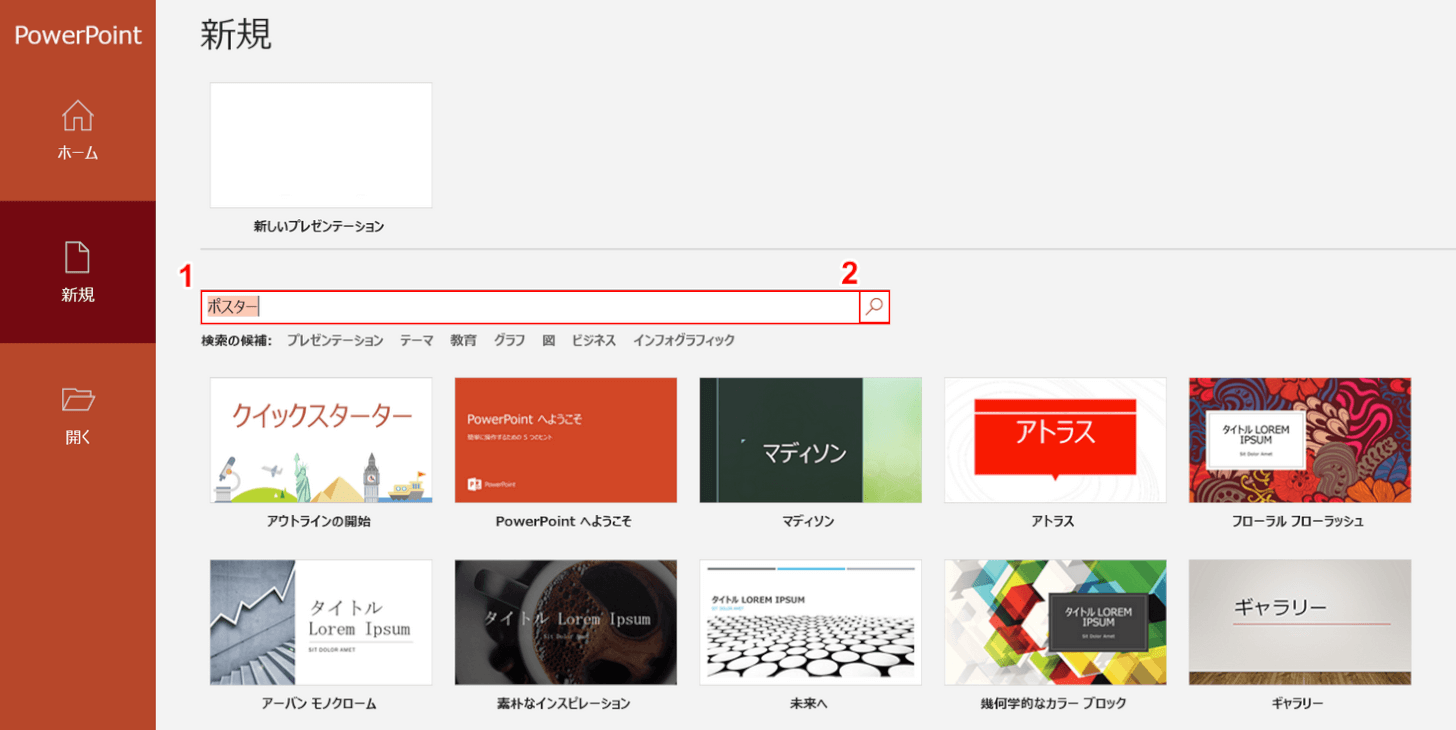Select suggested search ビジネス
Image resolution: width=1456 pixels, height=730 pixels.
(x=594, y=340)
